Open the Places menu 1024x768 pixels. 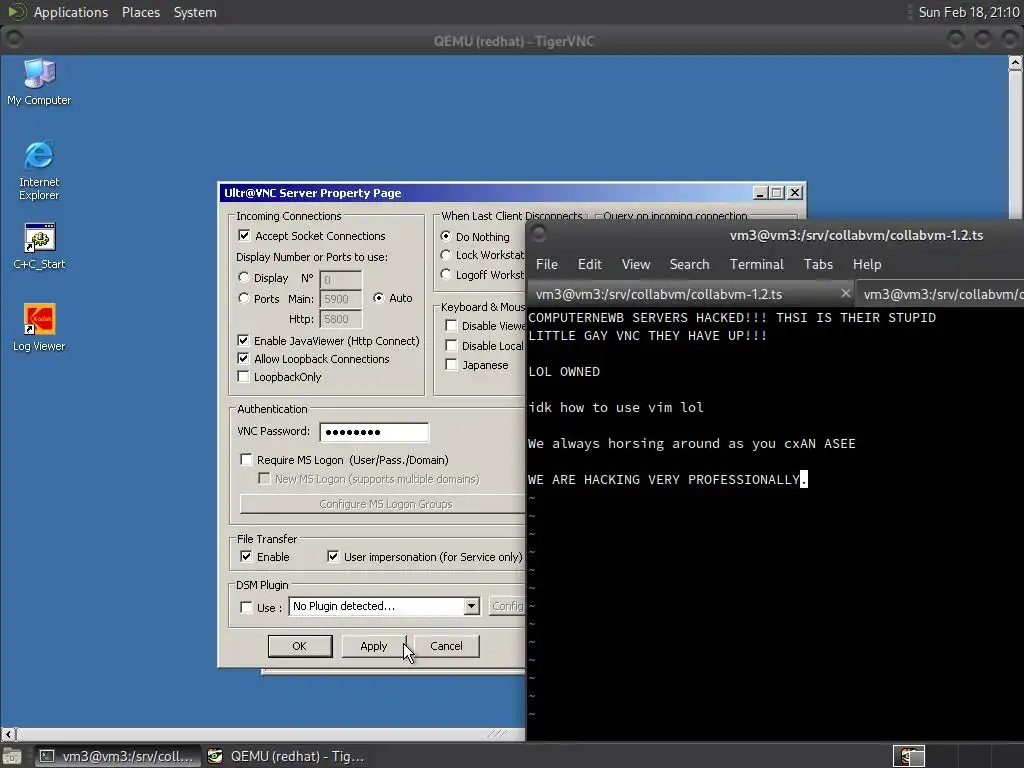(x=140, y=12)
